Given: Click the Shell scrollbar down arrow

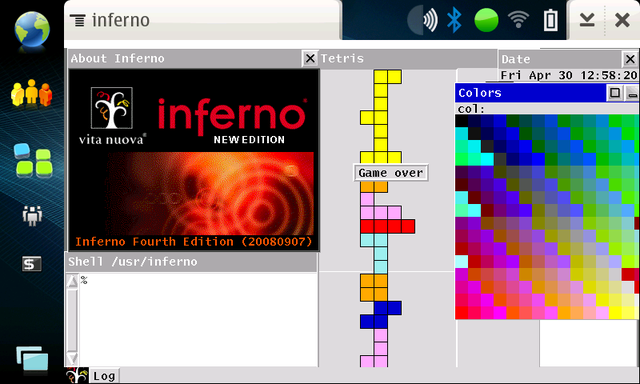Looking at the screenshot, I should (x=72, y=359).
